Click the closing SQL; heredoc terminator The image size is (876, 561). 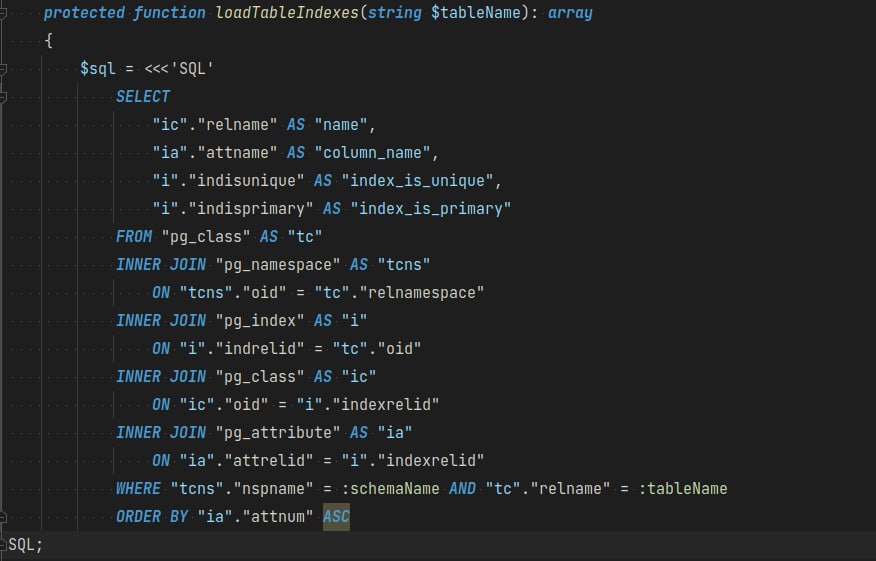[x=26, y=544]
